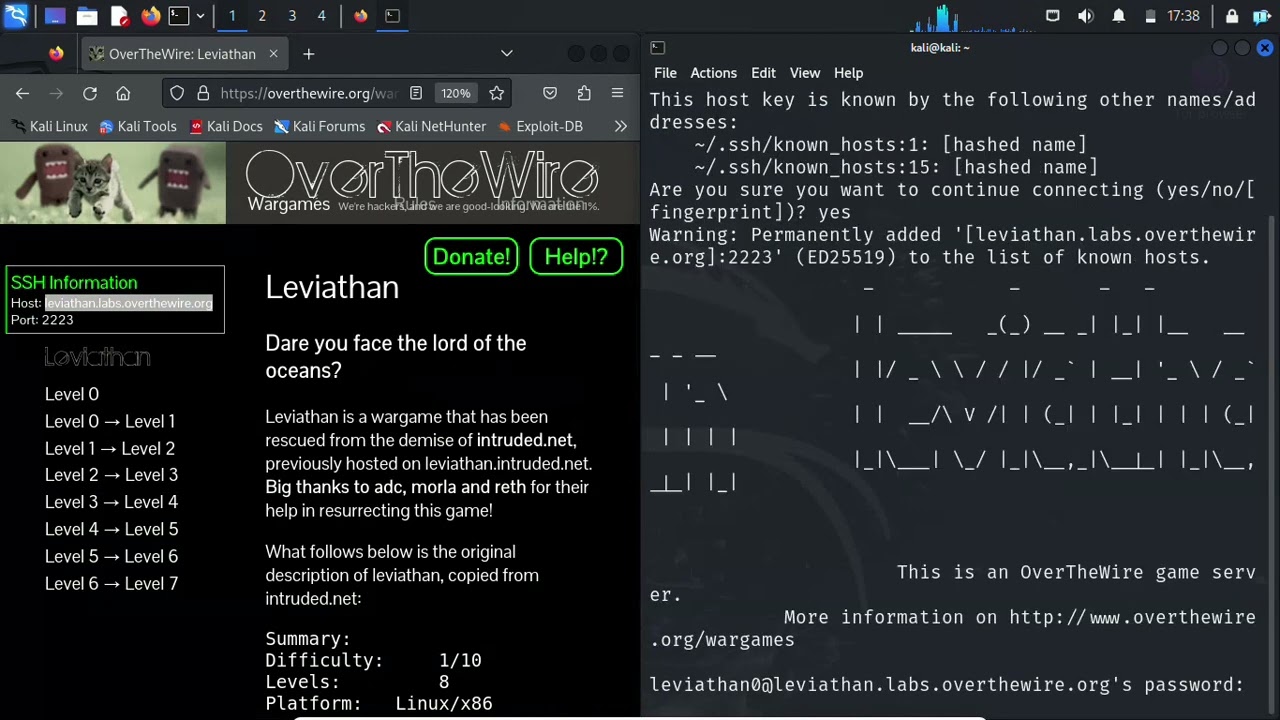
Task: Switch to workspace 1
Action: (x=232, y=16)
